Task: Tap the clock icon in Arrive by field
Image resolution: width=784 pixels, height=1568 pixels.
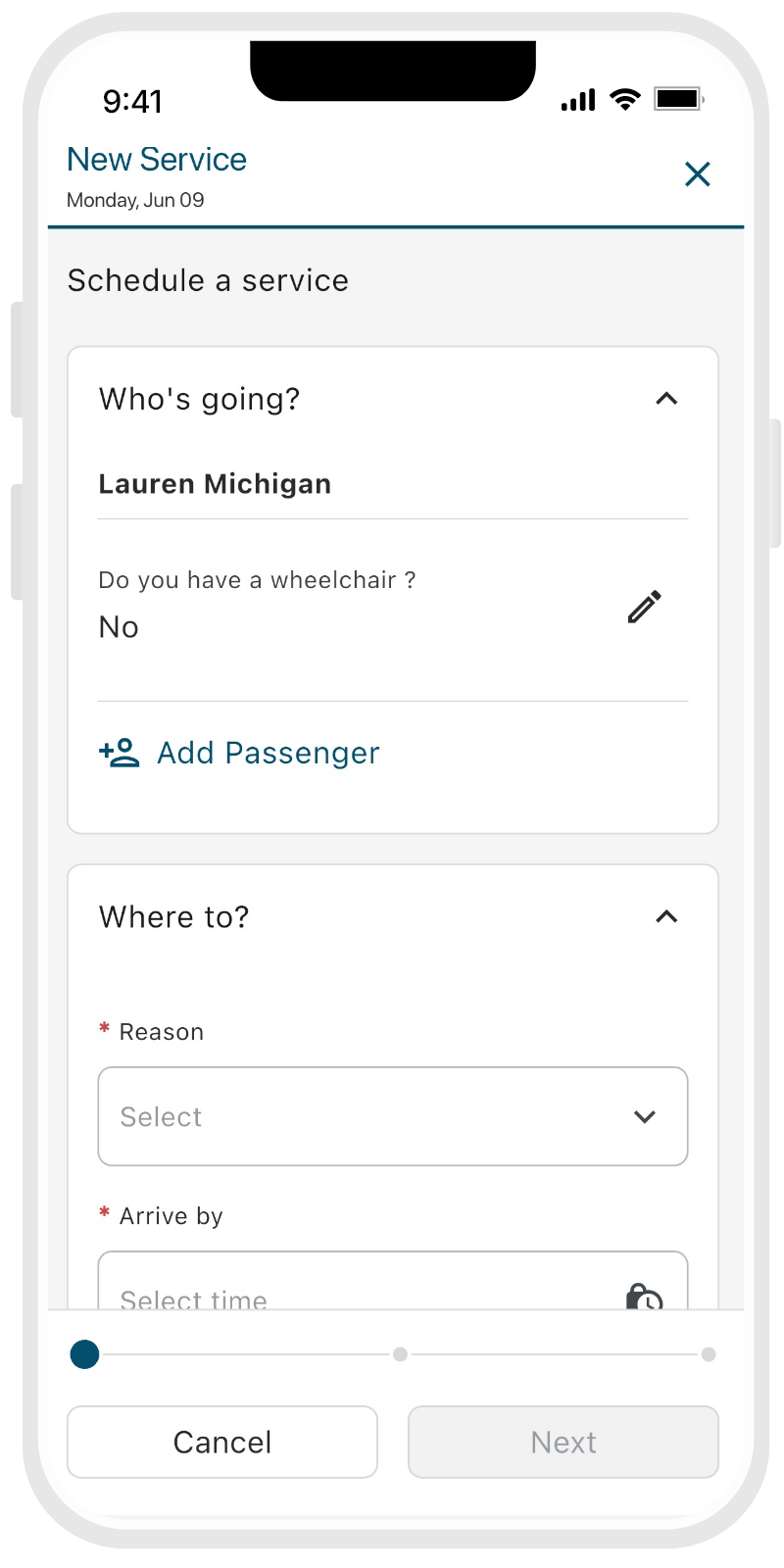Action: click(x=644, y=1297)
